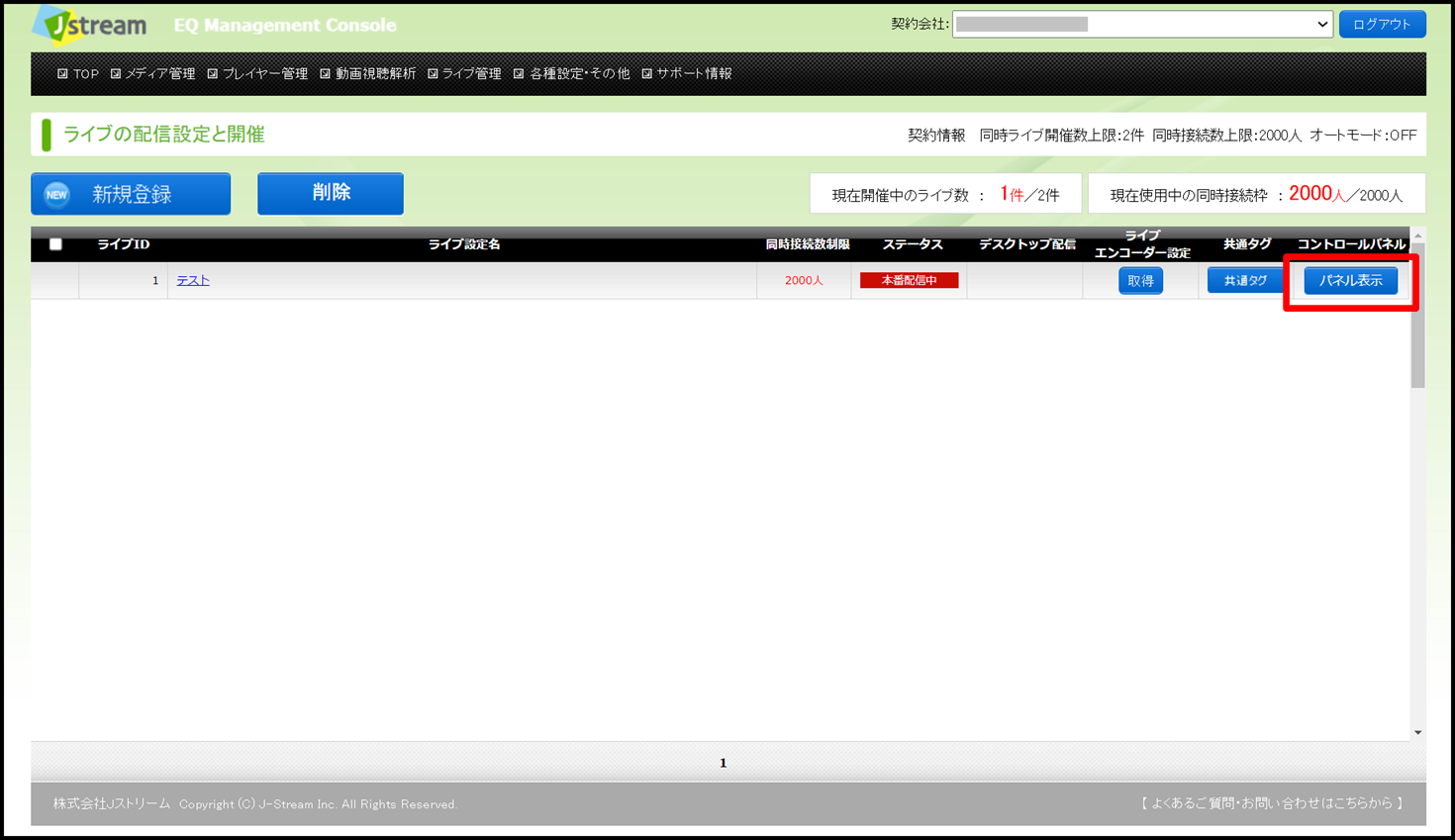Click the ステータス column header
This screenshot has height=840, width=1455.
[x=913, y=244]
